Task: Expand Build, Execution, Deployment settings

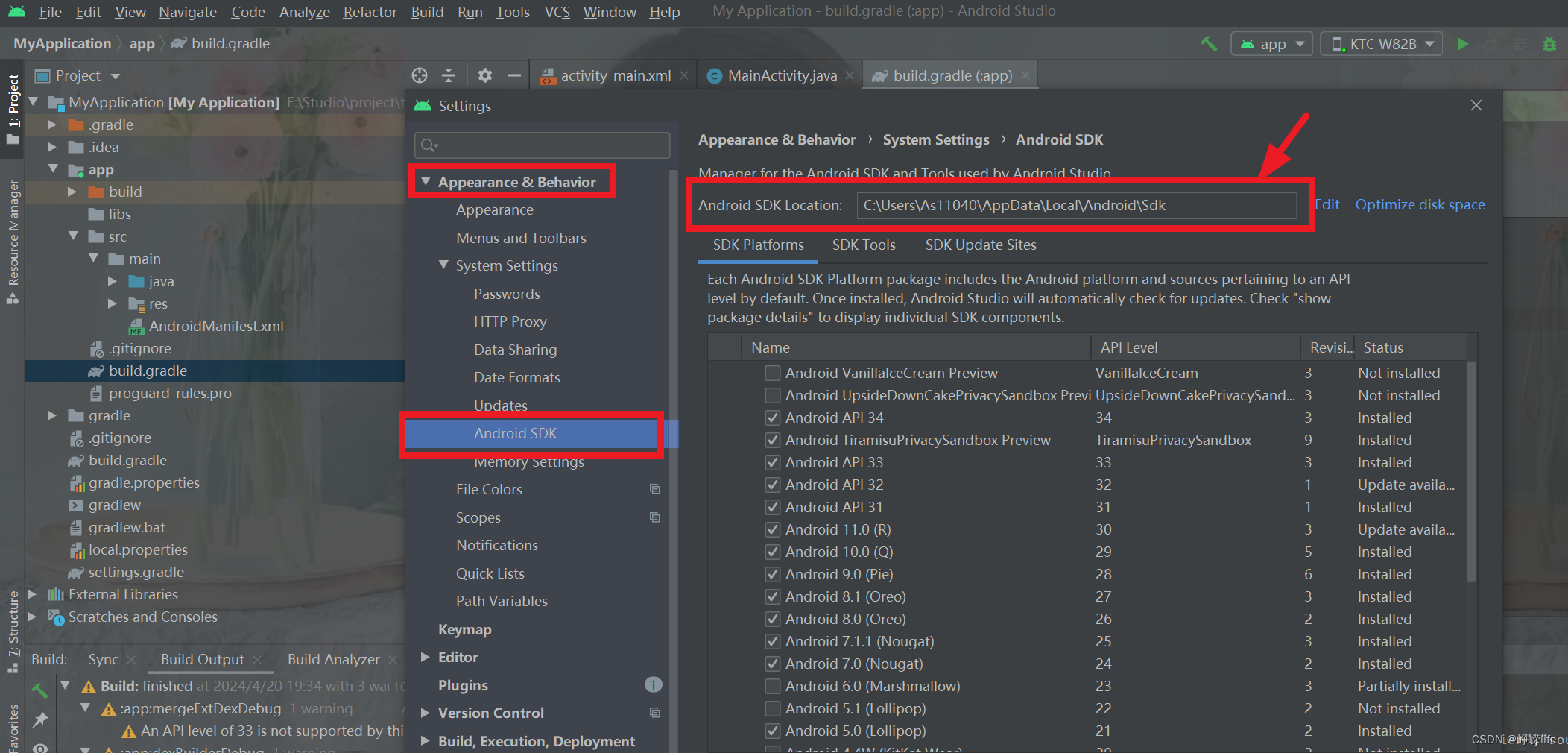Action: click(x=426, y=740)
